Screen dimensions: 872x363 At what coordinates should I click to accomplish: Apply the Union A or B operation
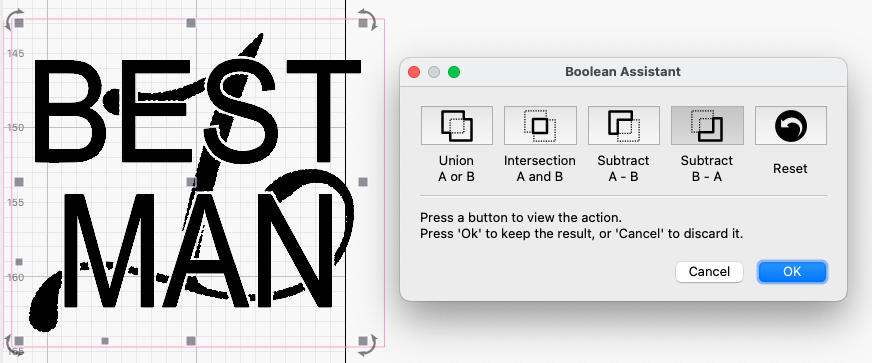click(457, 126)
